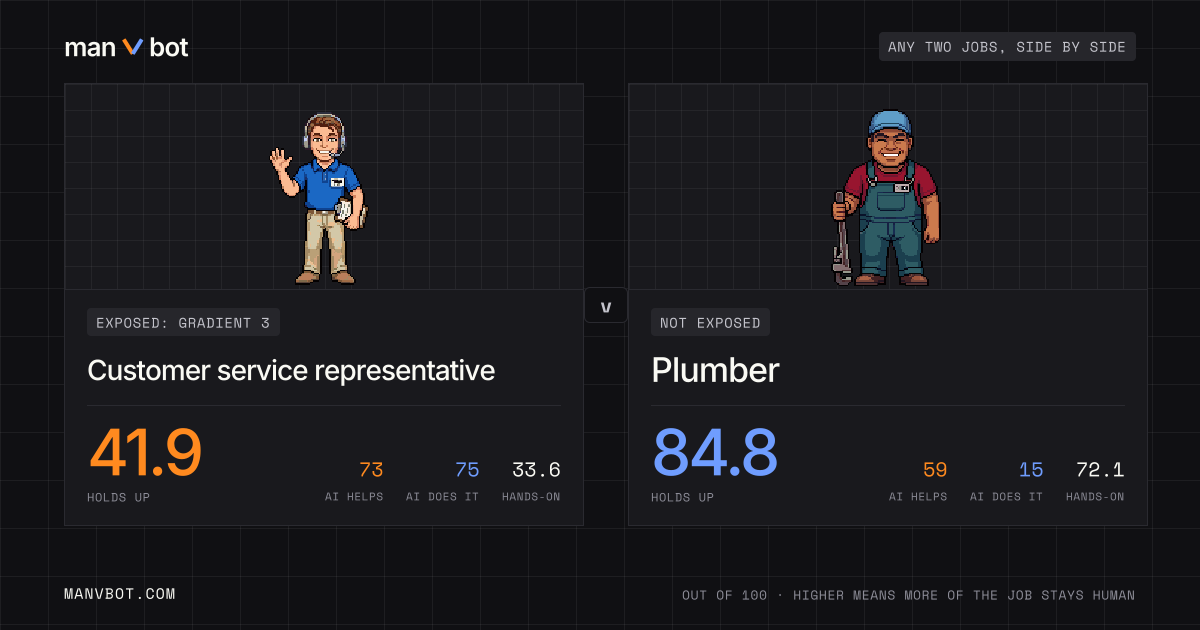Select the plumber pixel character
The height and width of the screenshot is (630, 1200).
click(886, 198)
